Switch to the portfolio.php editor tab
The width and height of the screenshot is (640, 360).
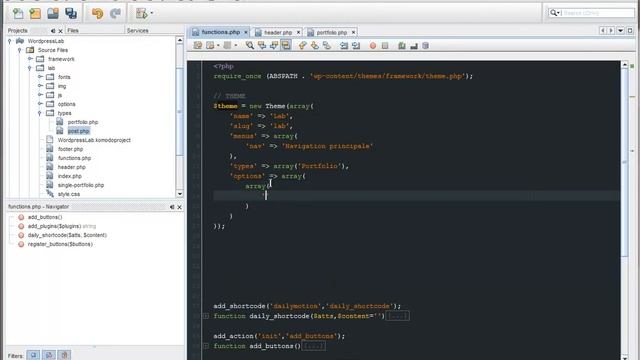(x=331, y=32)
